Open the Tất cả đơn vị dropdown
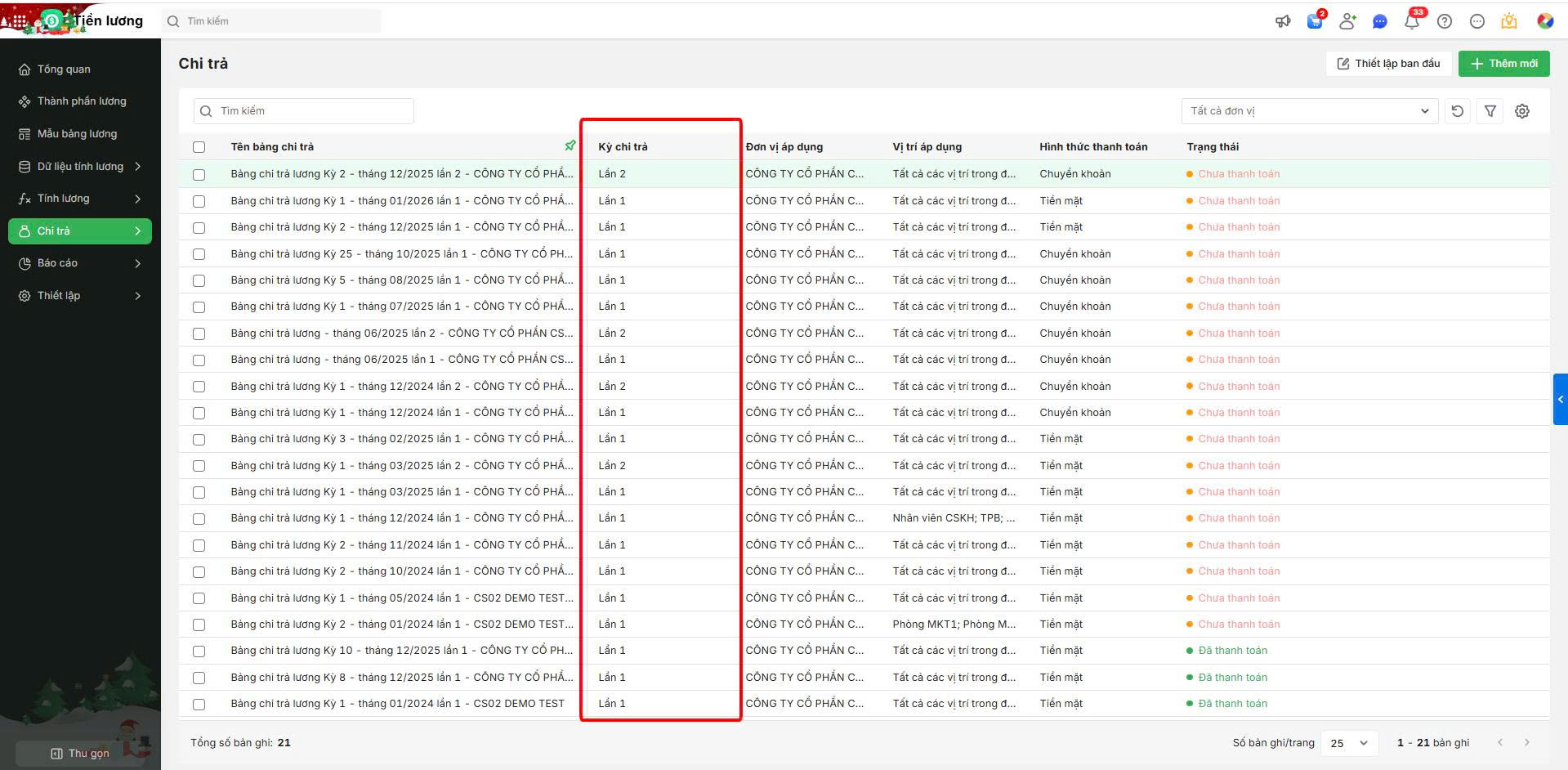This screenshot has height=770, width=1568. 1309,111
